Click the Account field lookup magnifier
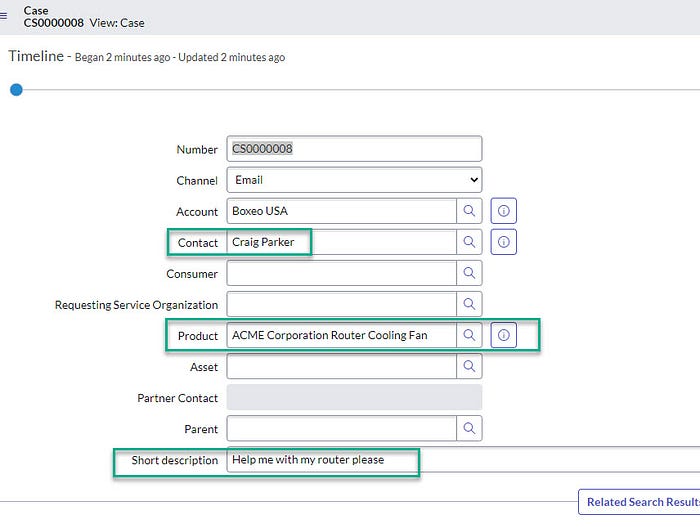 click(x=469, y=211)
